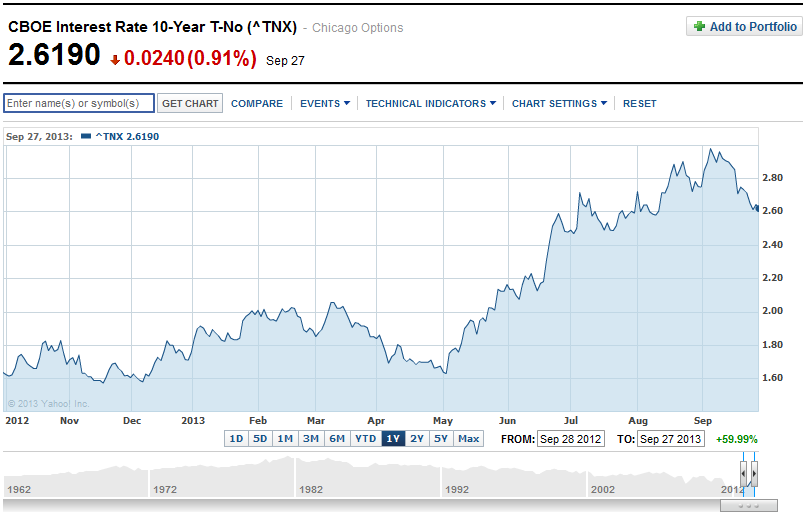Select the 5Y time range

(x=441, y=439)
